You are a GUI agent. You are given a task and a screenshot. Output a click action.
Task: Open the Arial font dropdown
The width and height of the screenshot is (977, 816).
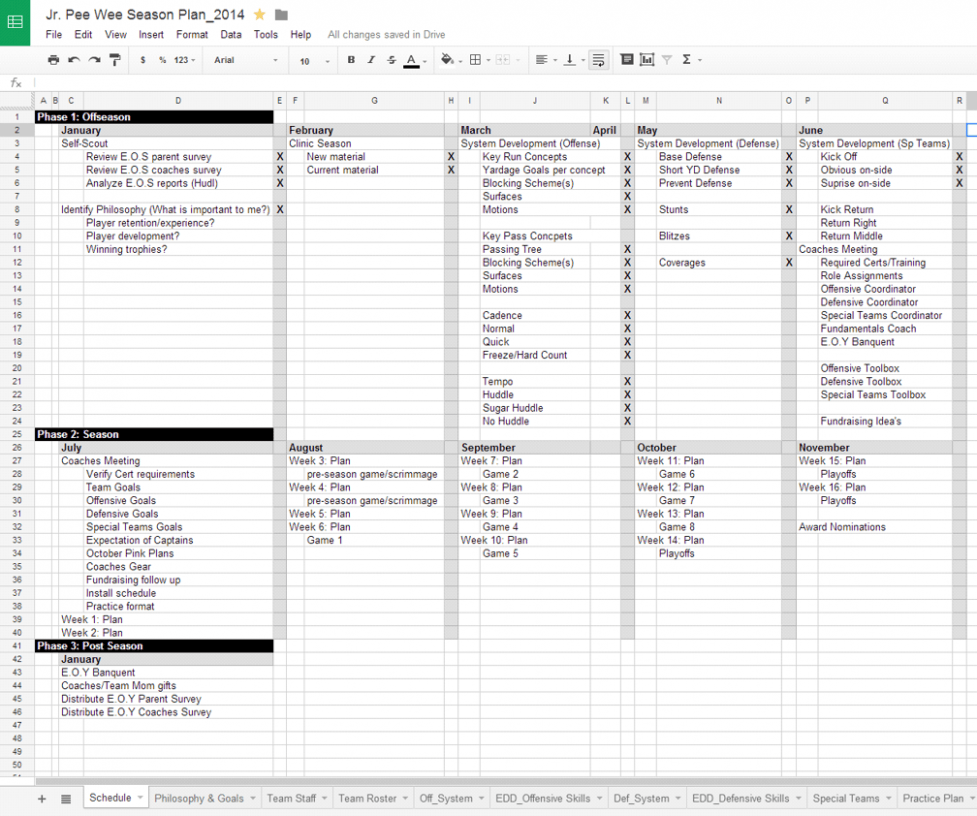246,60
